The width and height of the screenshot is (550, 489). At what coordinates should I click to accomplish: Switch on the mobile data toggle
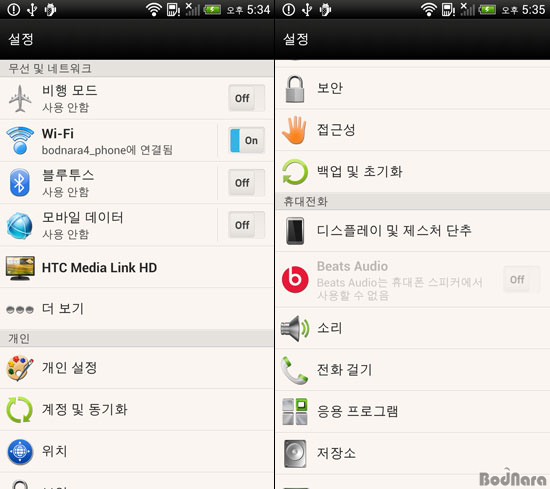tap(246, 225)
